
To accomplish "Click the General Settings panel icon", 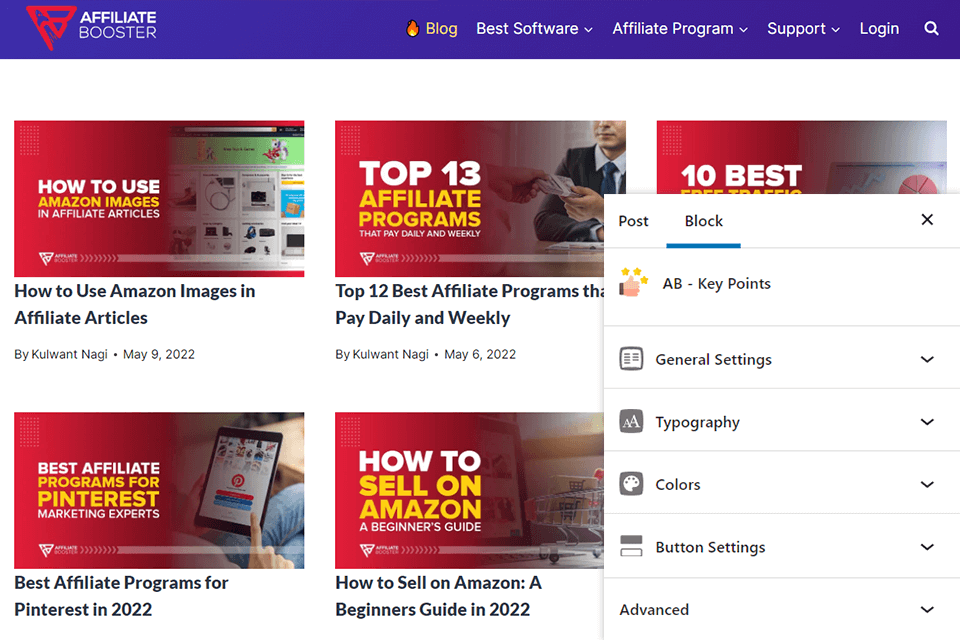I will click(x=631, y=358).
